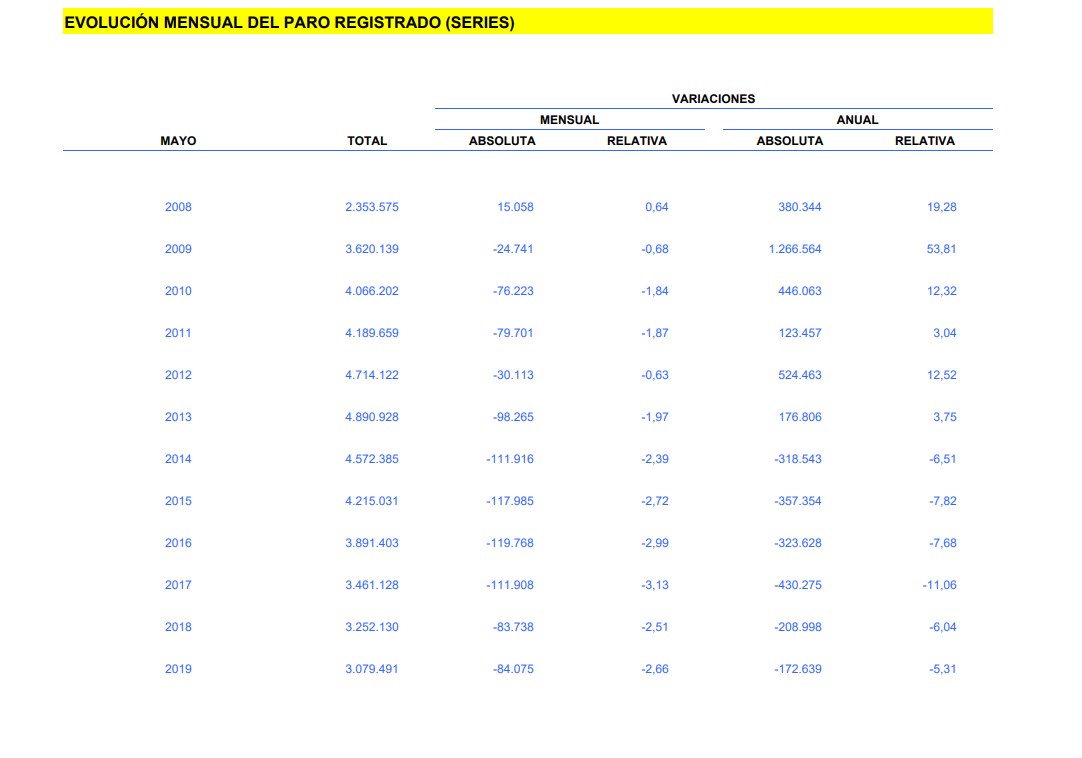Click the 2013 total value 4.890.928
This screenshot has width=1082, height=758.
coord(372,417)
